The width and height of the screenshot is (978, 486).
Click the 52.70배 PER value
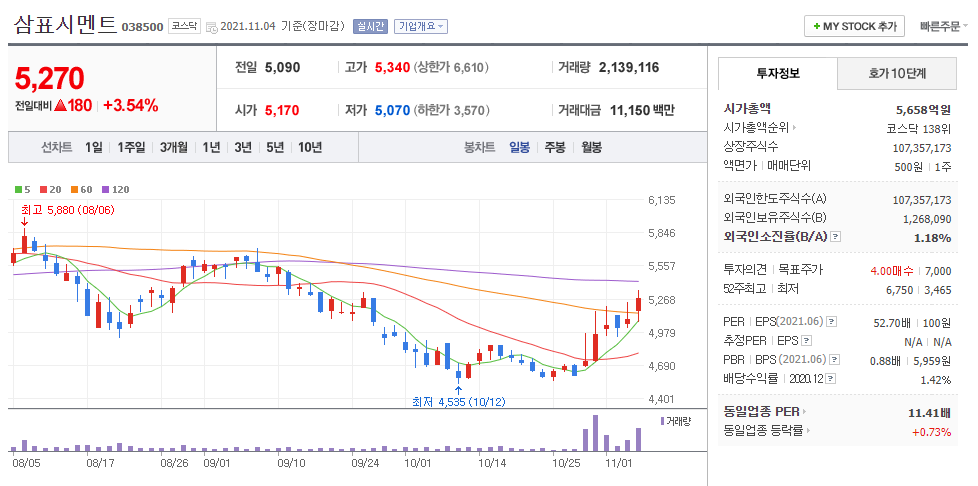(x=892, y=323)
